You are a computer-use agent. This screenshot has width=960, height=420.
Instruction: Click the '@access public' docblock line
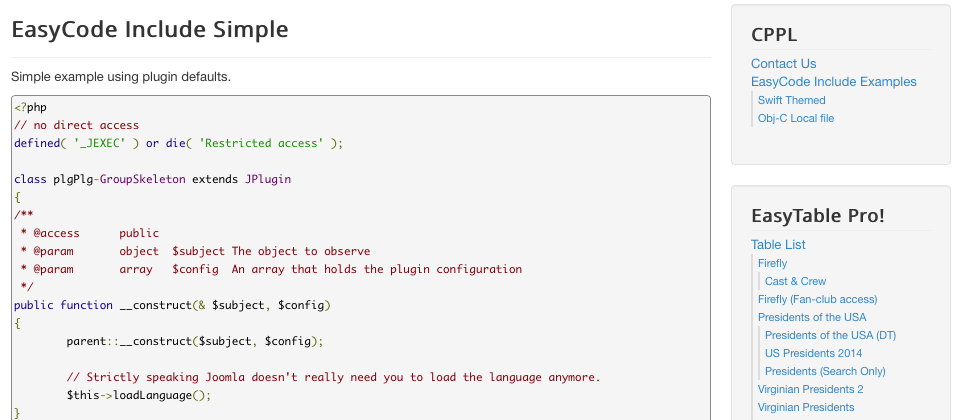89,233
